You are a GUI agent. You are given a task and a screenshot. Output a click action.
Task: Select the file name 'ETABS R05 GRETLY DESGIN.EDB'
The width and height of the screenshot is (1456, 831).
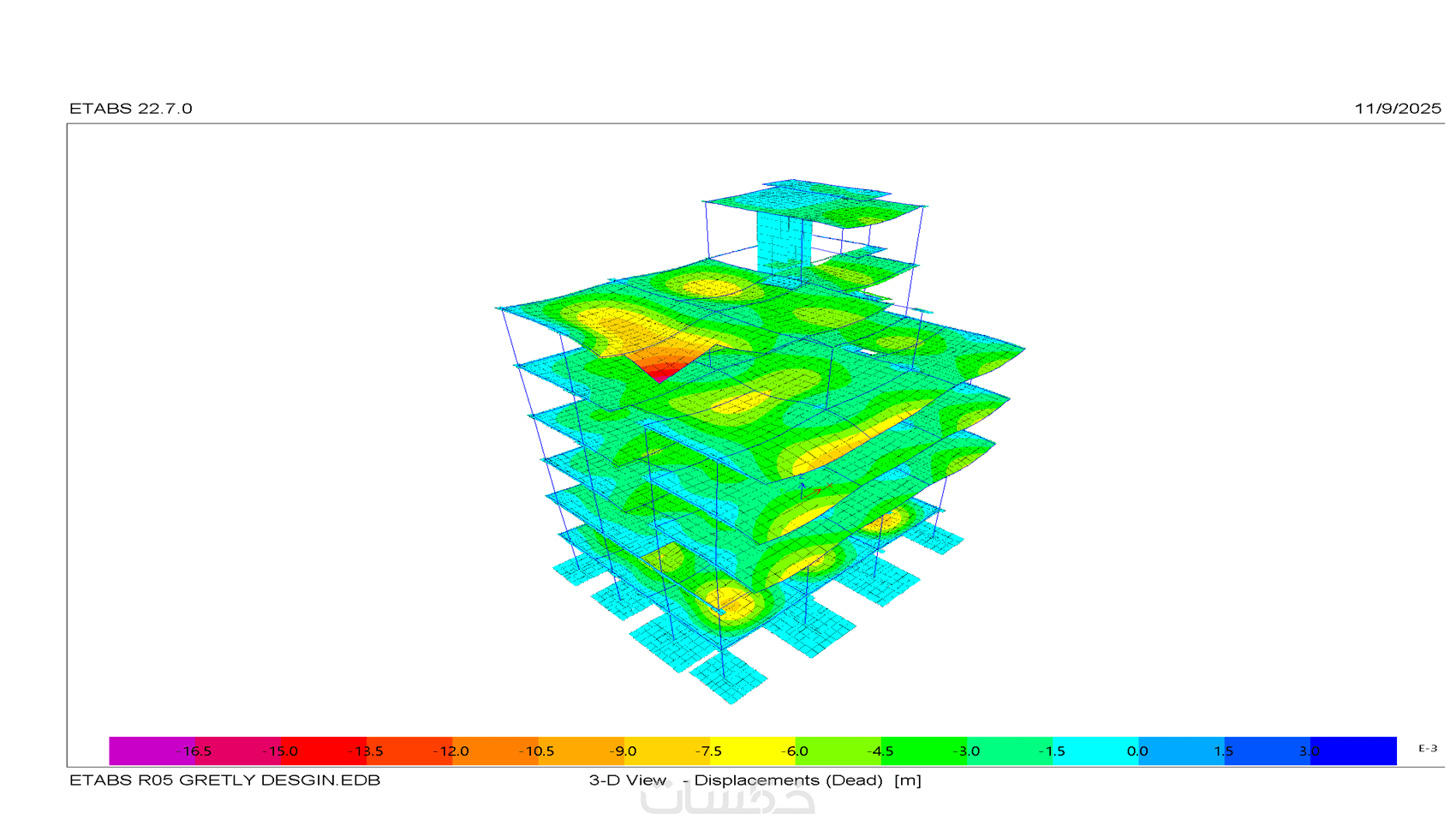[x=224, y=780]
